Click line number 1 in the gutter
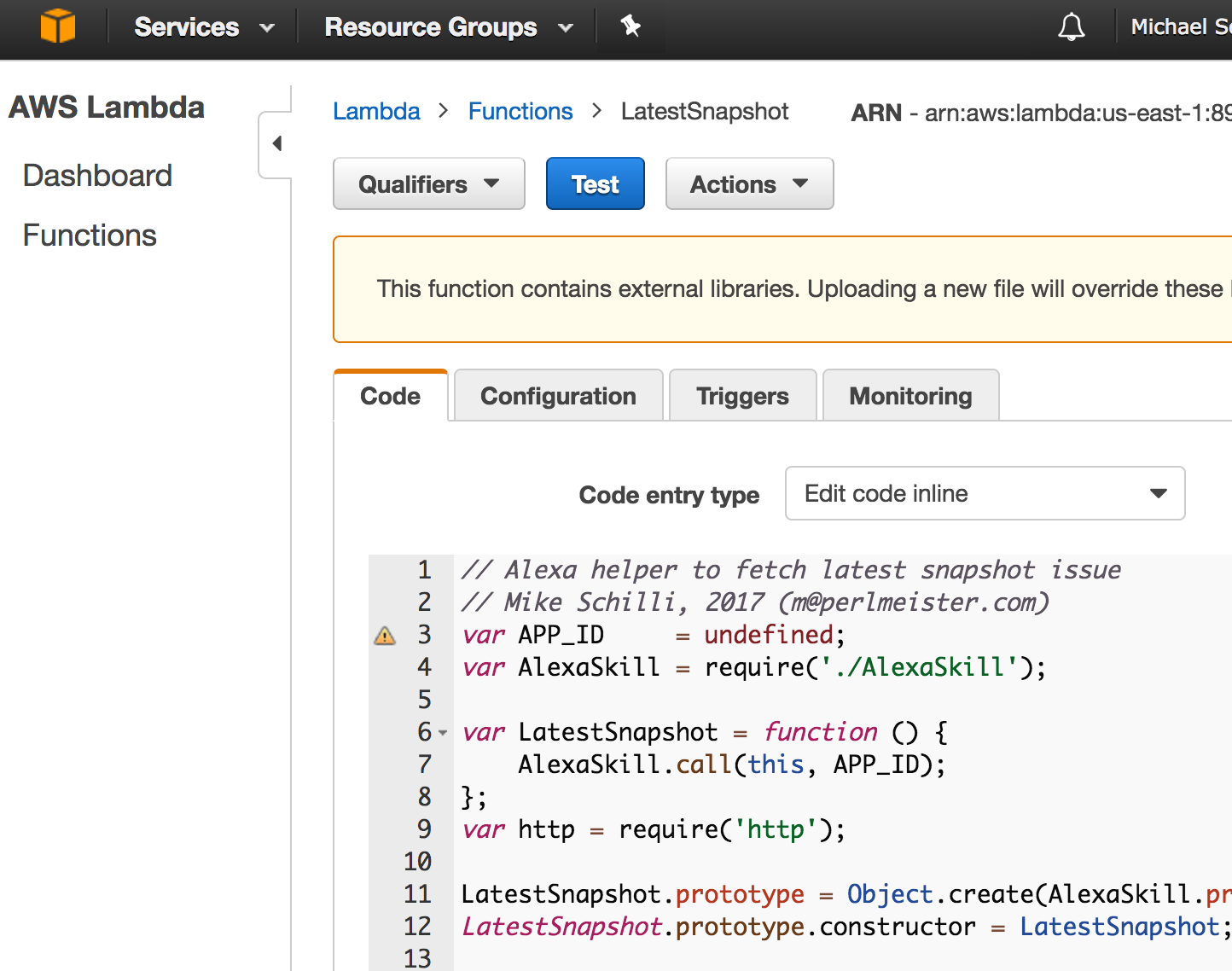Image resolution: width=1232 pixels, height=971 pixels. click(x=424, y=570)
